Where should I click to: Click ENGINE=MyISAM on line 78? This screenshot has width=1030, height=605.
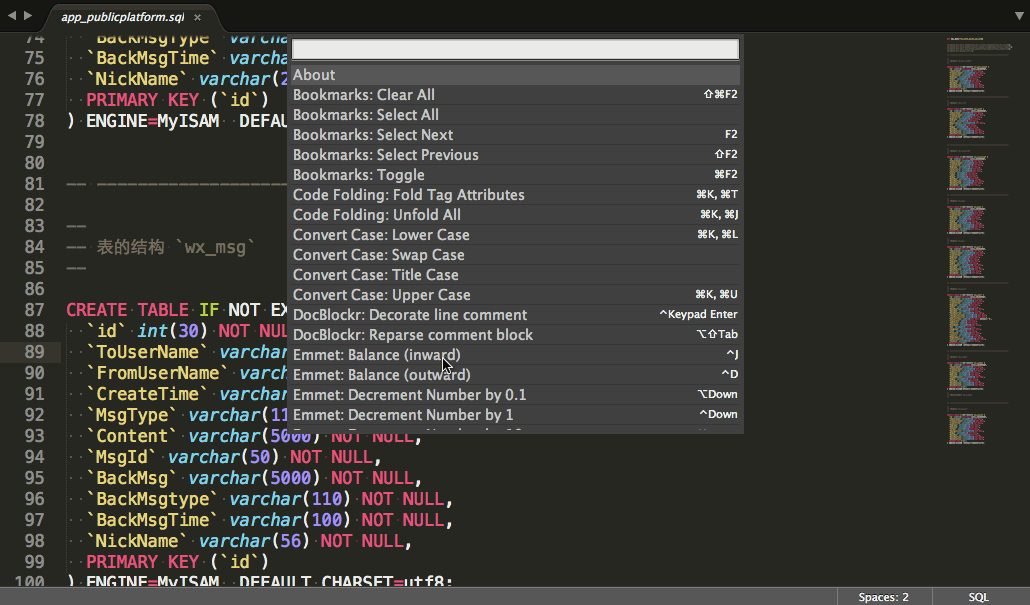(x=152, y=121)
